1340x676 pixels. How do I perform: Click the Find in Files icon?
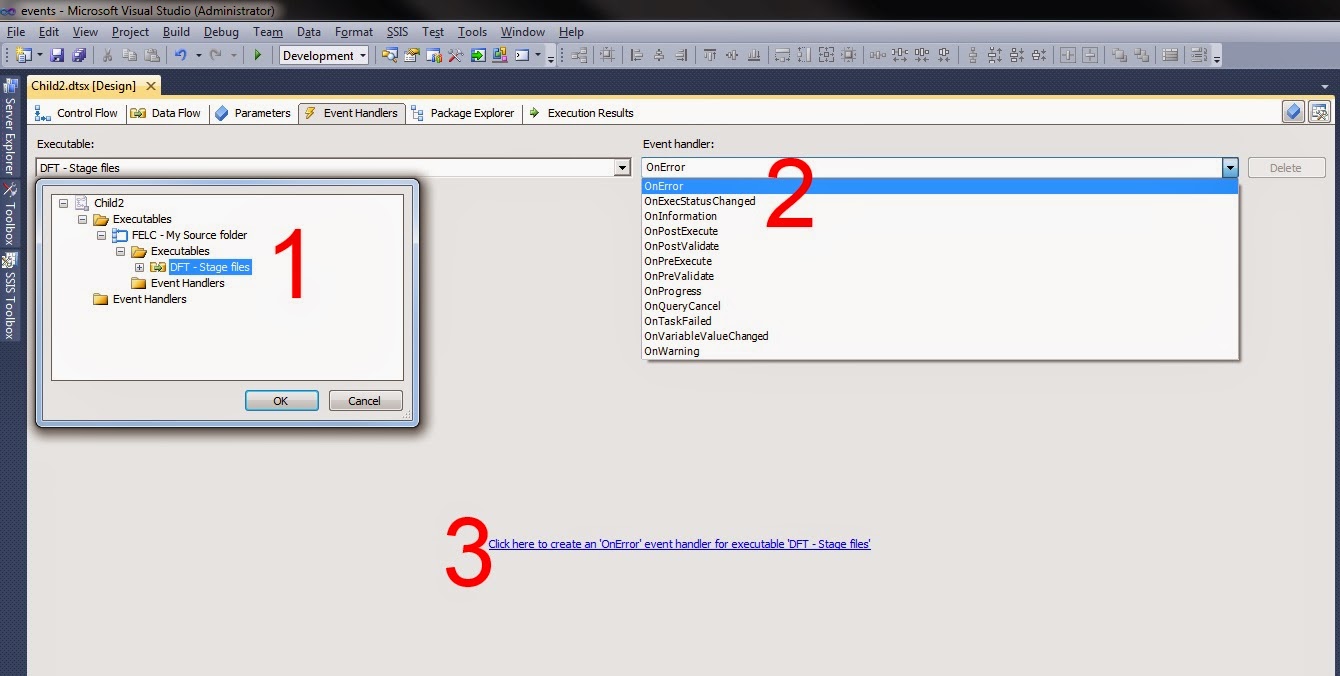click(x=388, y=55)
